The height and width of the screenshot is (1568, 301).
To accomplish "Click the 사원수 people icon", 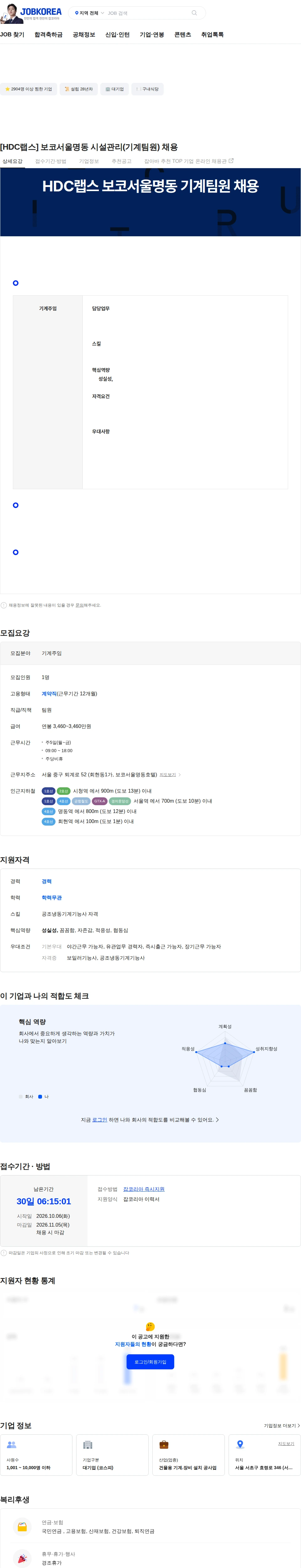I will (12, 1444).
